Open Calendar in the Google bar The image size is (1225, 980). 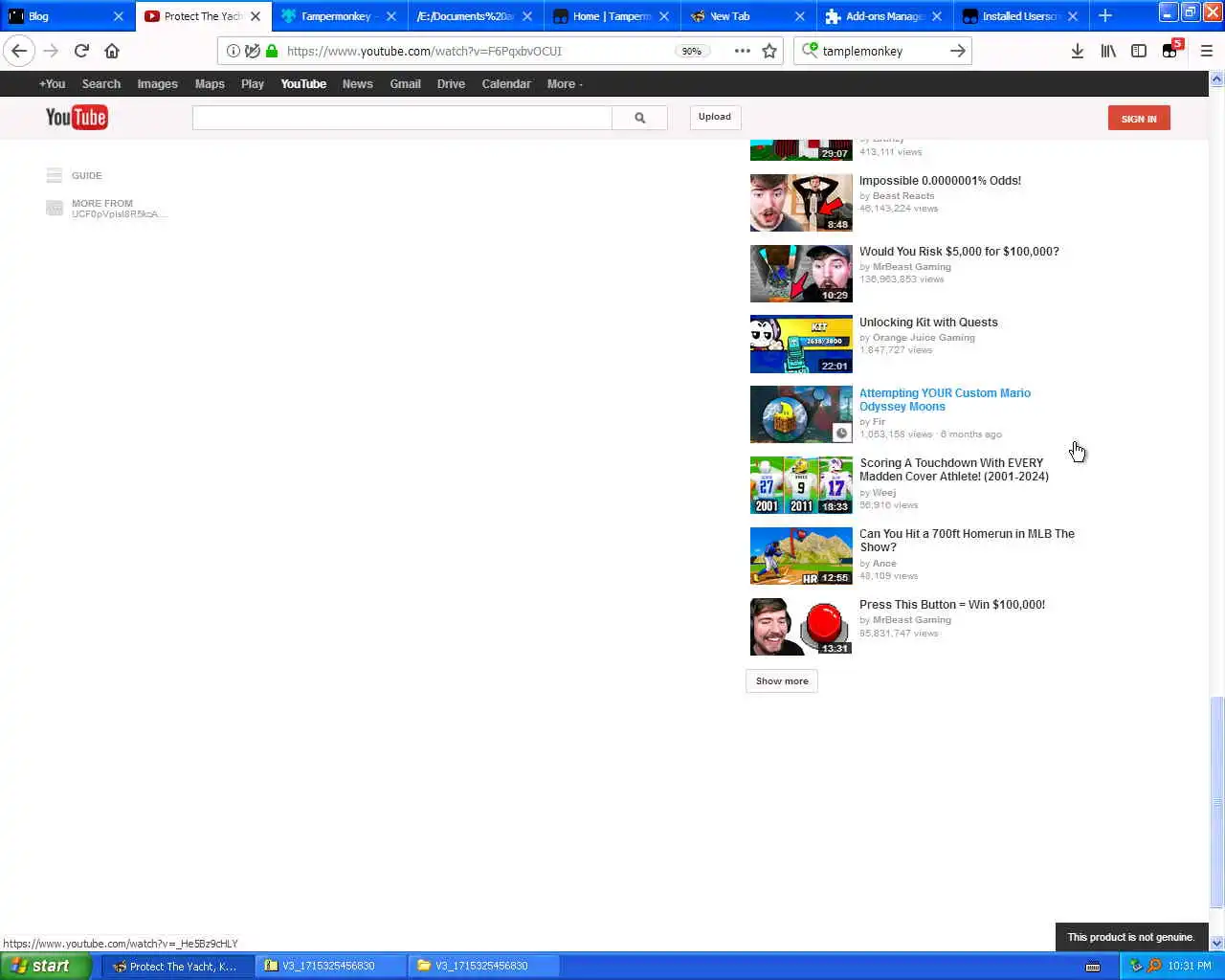pos(506,84)
